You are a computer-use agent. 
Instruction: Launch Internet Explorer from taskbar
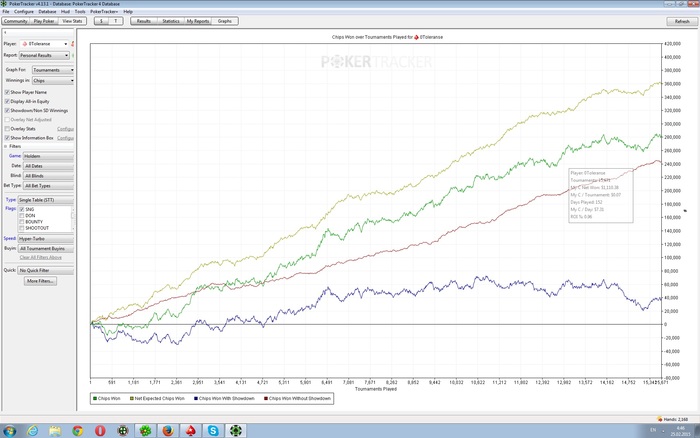click(33, 431)
